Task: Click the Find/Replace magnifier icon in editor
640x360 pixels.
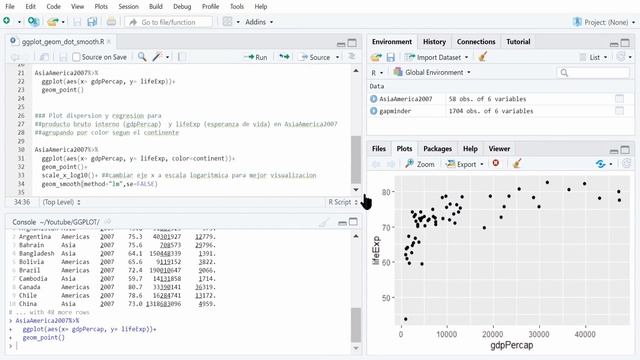Action: [x=142, y=57]
